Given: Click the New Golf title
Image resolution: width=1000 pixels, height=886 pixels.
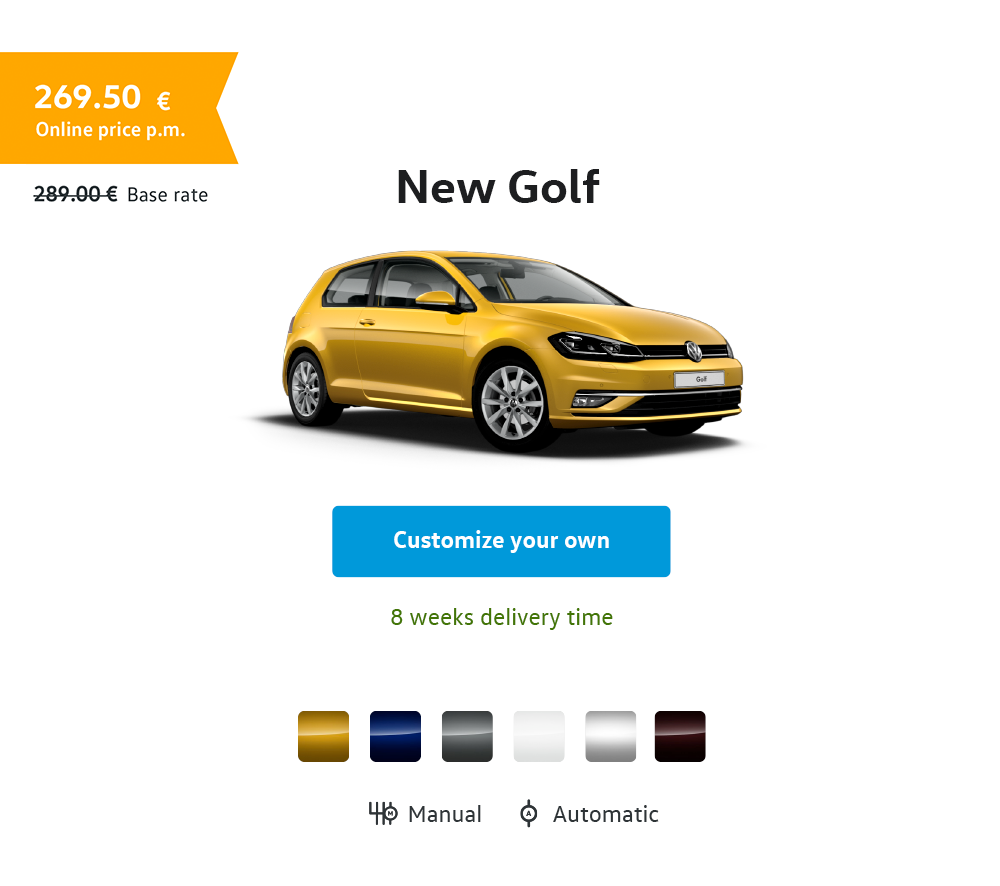Looking at the screenshot, I should (x=498, y=188).
